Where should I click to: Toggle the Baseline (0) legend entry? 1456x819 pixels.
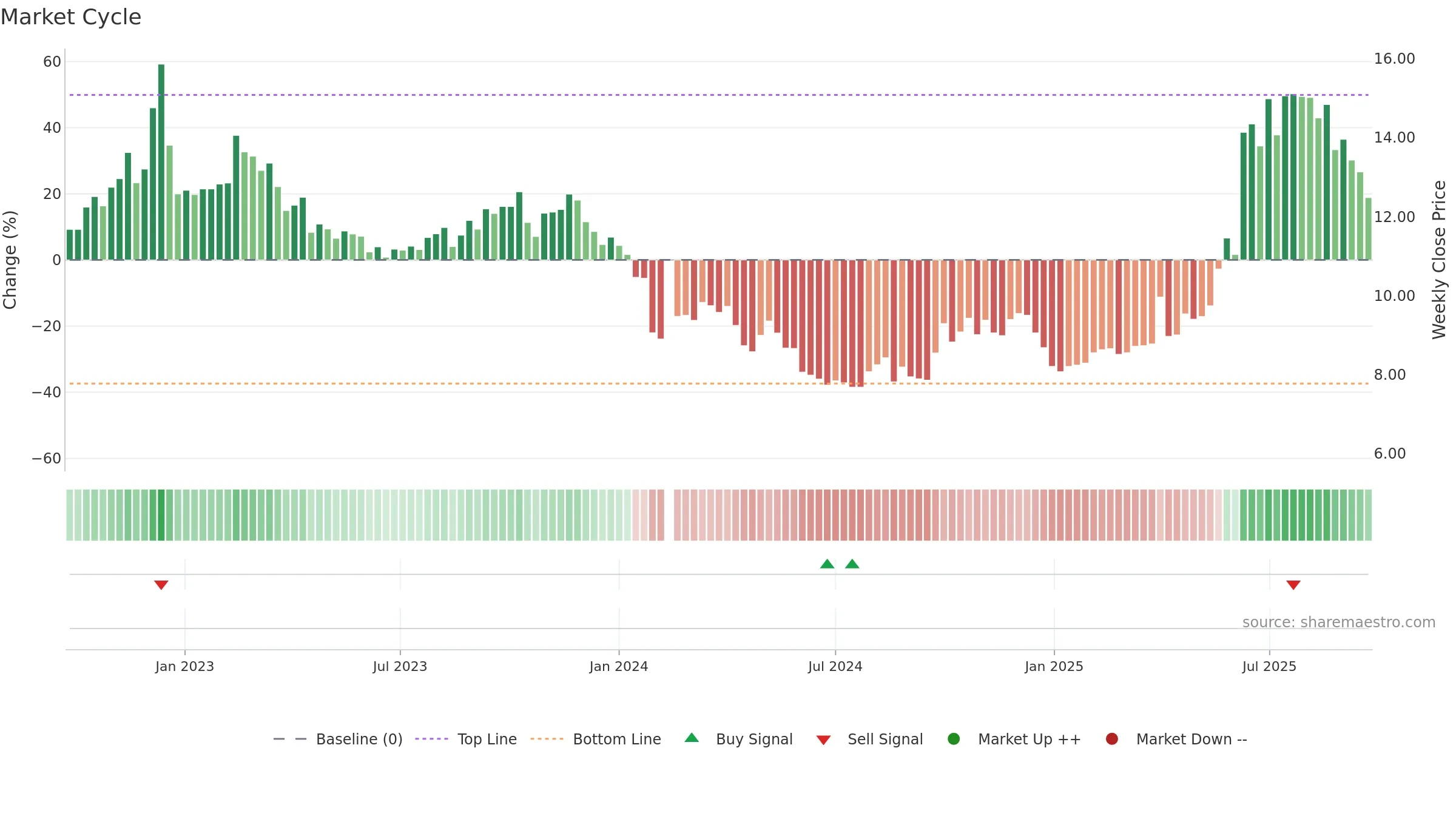pyautogui.click(x=338, y=739)
